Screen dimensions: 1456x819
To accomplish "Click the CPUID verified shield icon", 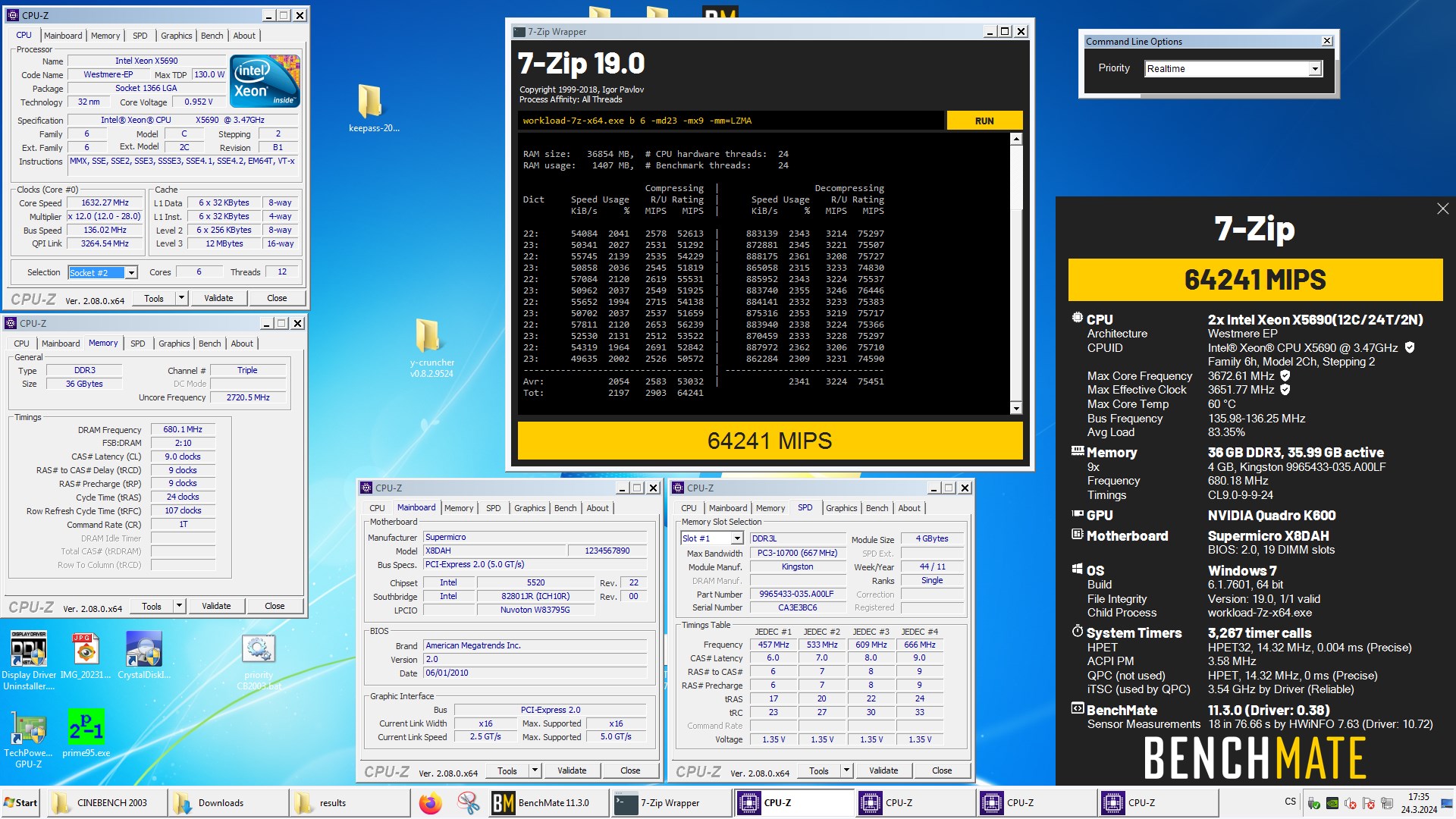I will tap(1410, 347).
